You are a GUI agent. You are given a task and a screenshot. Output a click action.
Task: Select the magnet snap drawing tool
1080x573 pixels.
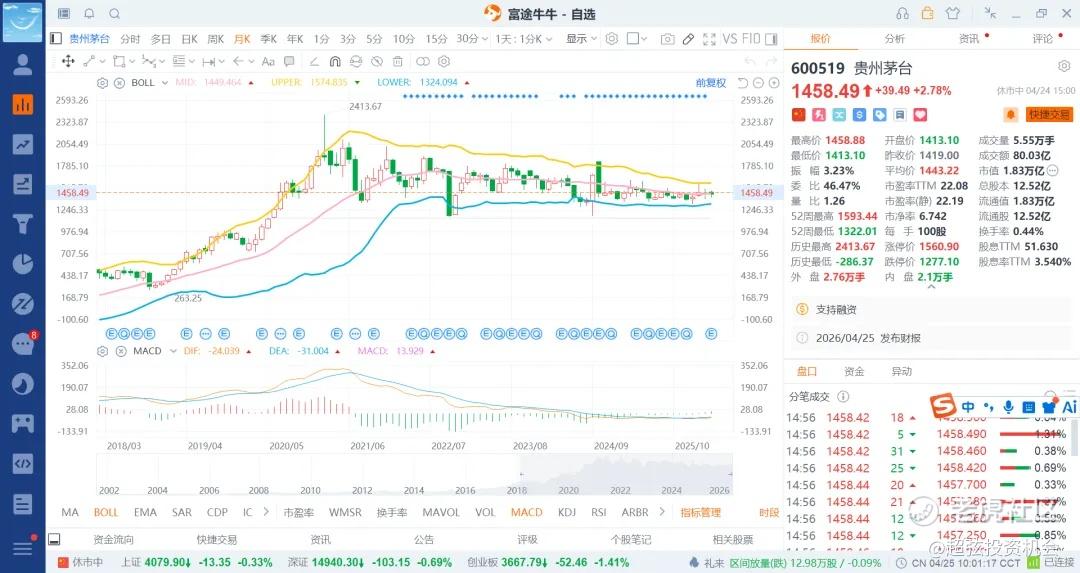(335, 61)
